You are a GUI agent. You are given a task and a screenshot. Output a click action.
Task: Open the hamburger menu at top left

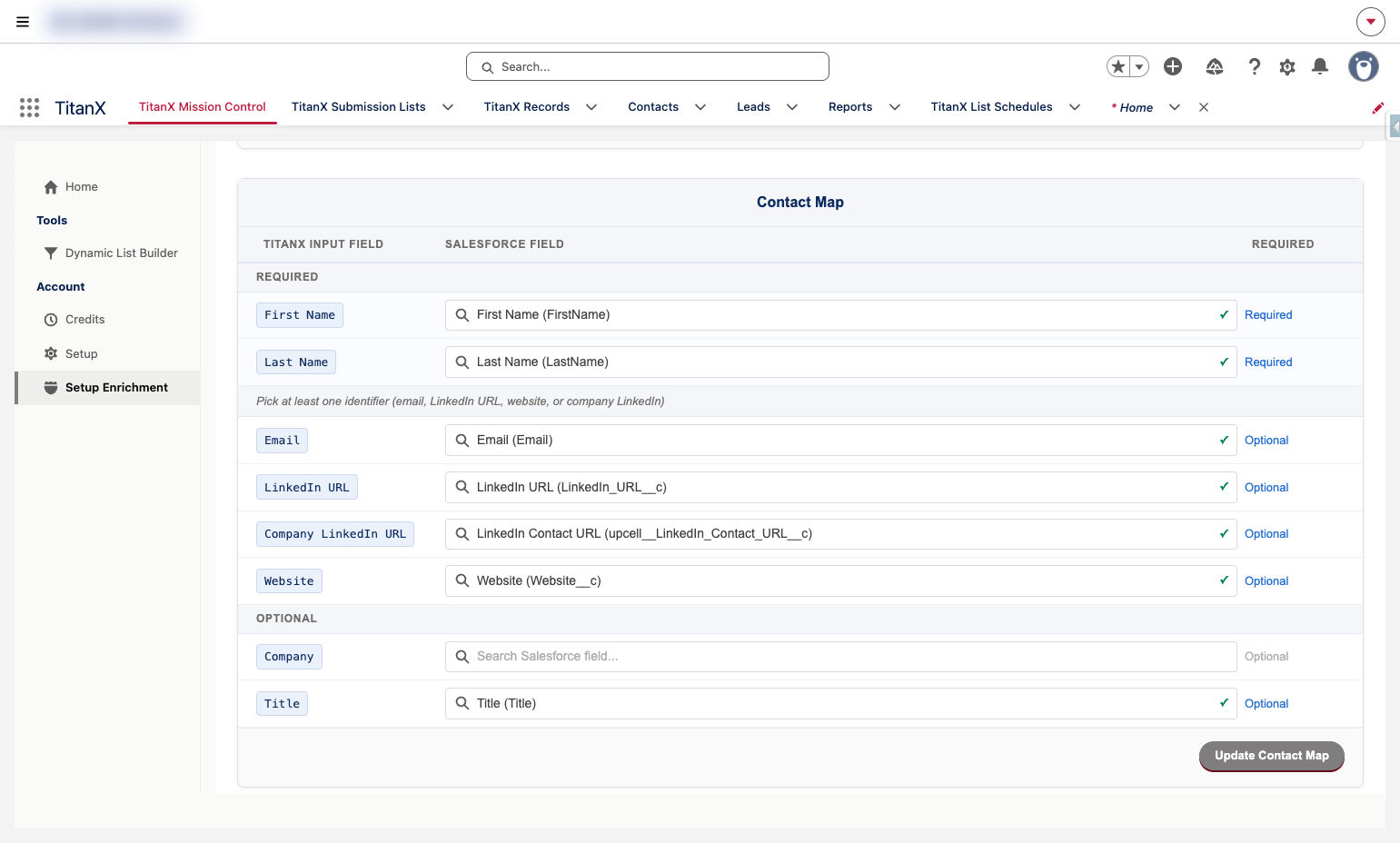click(x=23, y=22)
